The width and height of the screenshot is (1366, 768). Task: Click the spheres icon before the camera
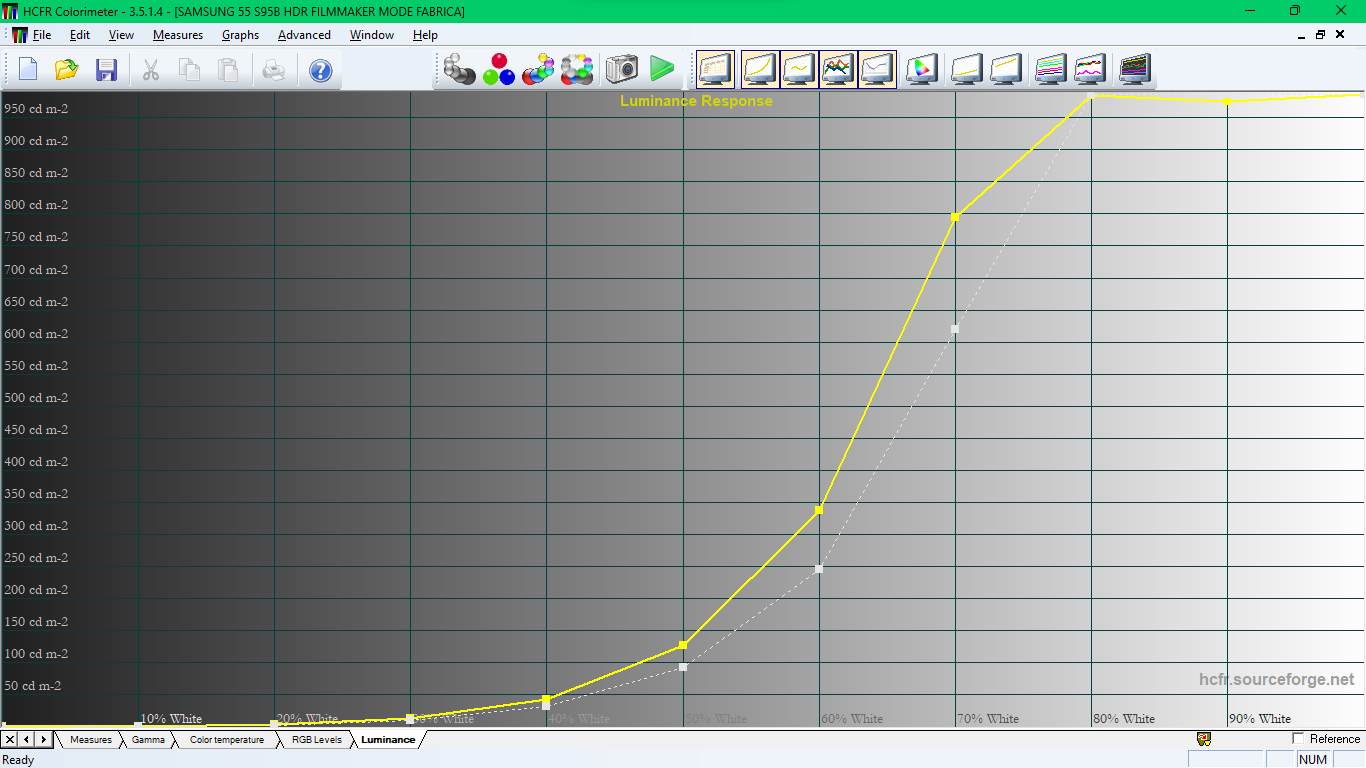[577, 69]
